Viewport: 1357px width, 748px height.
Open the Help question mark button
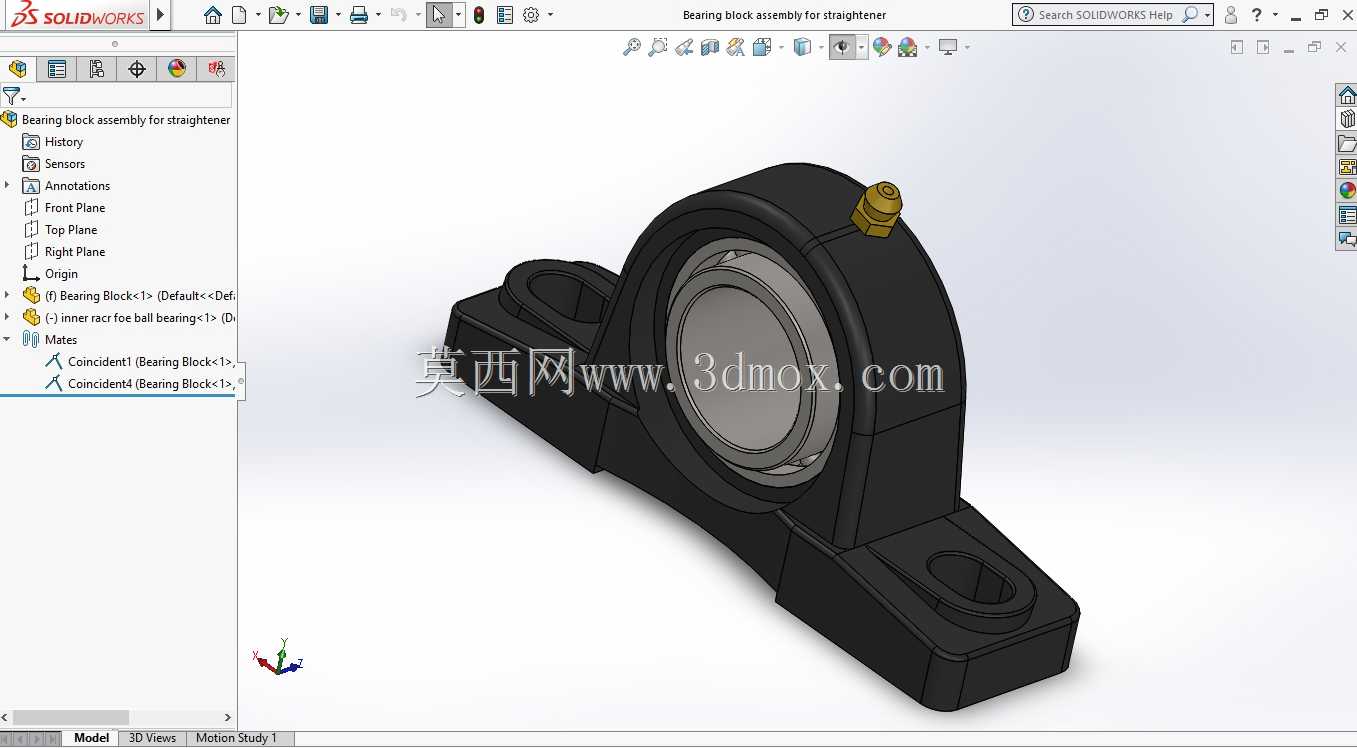pyautogui.click(x=1257, y=15)
